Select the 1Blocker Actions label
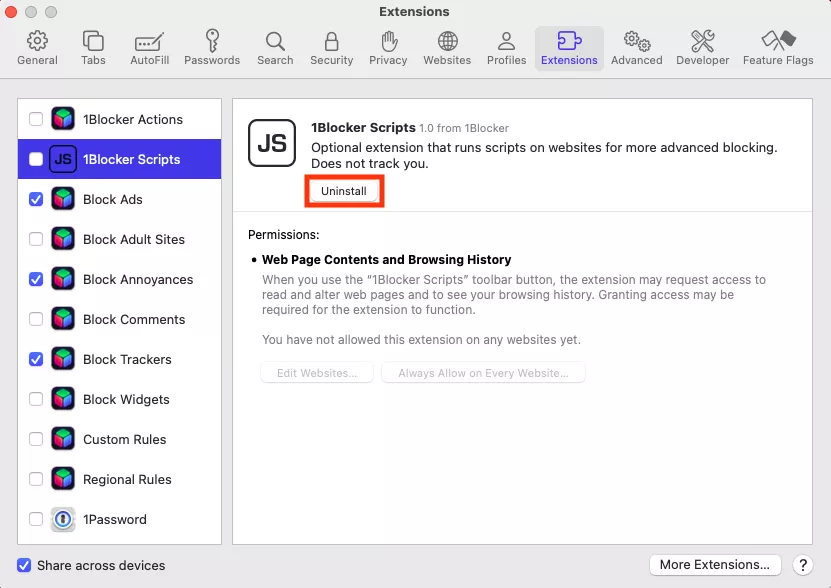This screenshot has height=588, width=831. pos(133,119)
